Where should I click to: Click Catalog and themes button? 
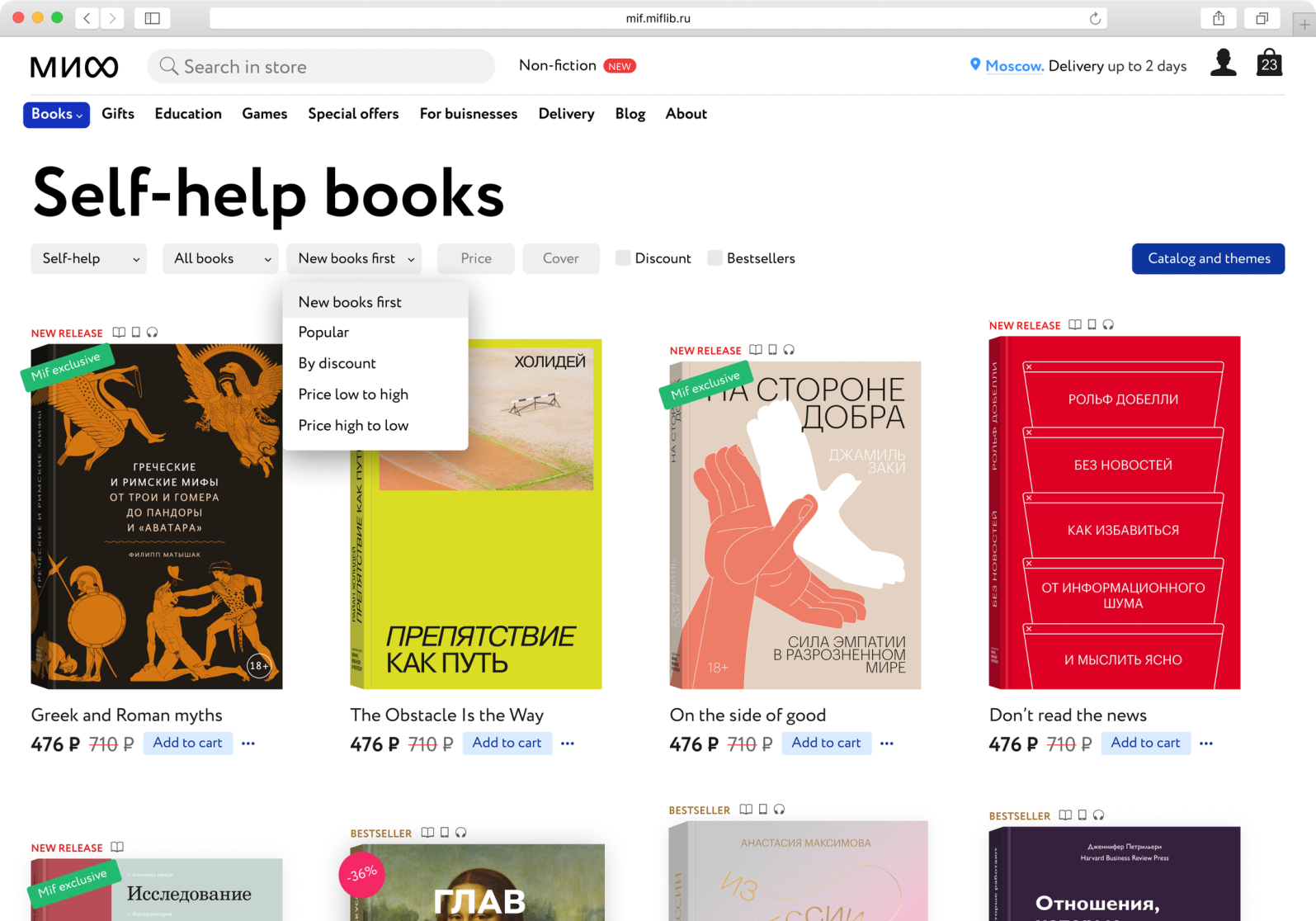1208,258
